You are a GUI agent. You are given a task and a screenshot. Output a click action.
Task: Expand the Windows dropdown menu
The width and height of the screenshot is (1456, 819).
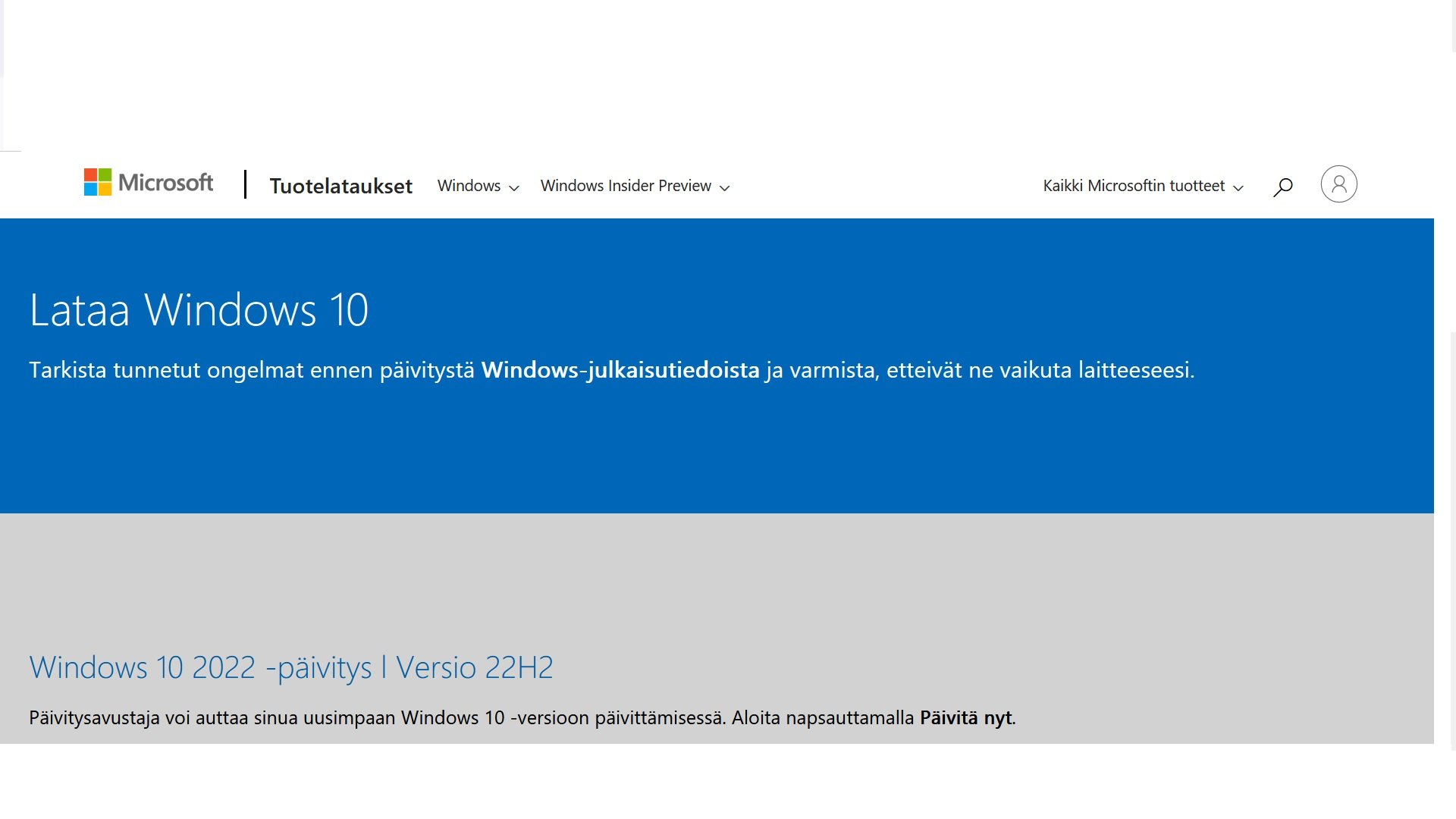469,186
